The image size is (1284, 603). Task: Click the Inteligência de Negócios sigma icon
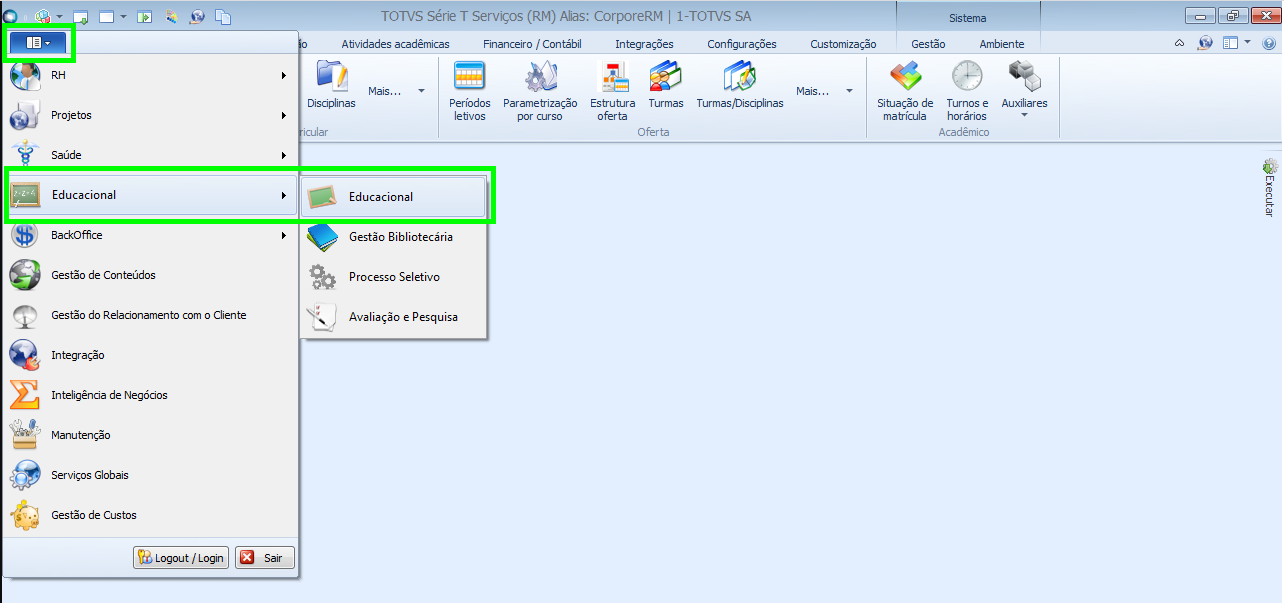coord(25,396)
